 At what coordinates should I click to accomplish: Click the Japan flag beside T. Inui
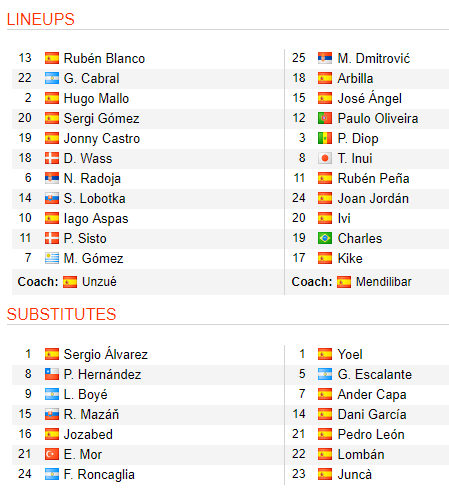(x=325, y=158)
